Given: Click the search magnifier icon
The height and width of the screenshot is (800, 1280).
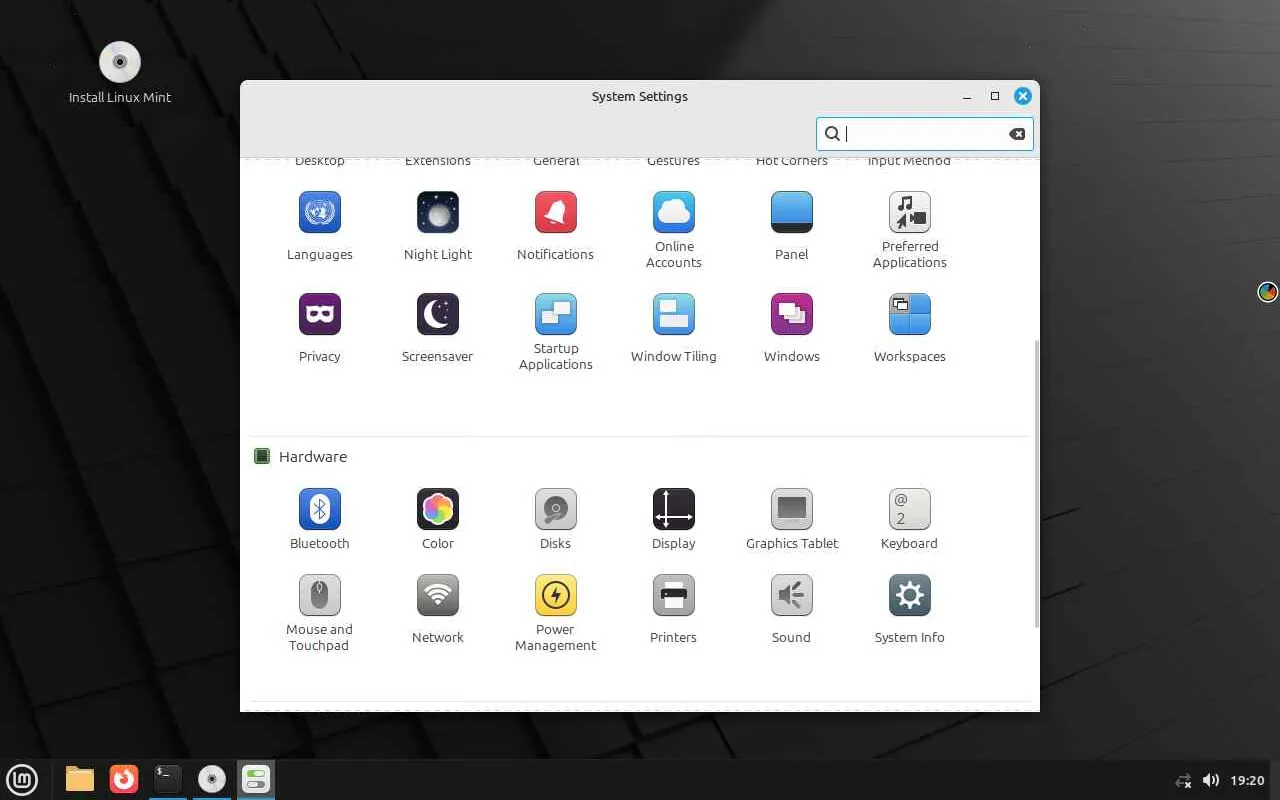Looking at the screenshot, I should [x=832, y=134].
